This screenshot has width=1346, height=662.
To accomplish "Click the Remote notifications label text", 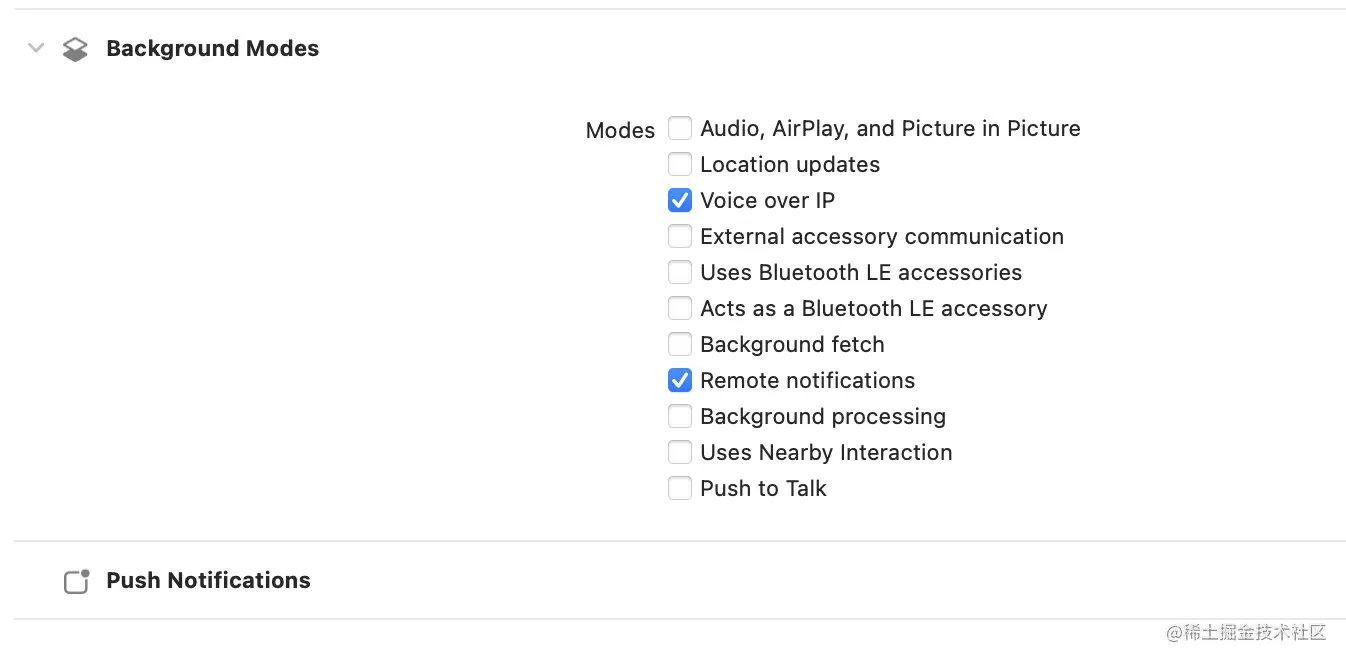I will (807, 380).
